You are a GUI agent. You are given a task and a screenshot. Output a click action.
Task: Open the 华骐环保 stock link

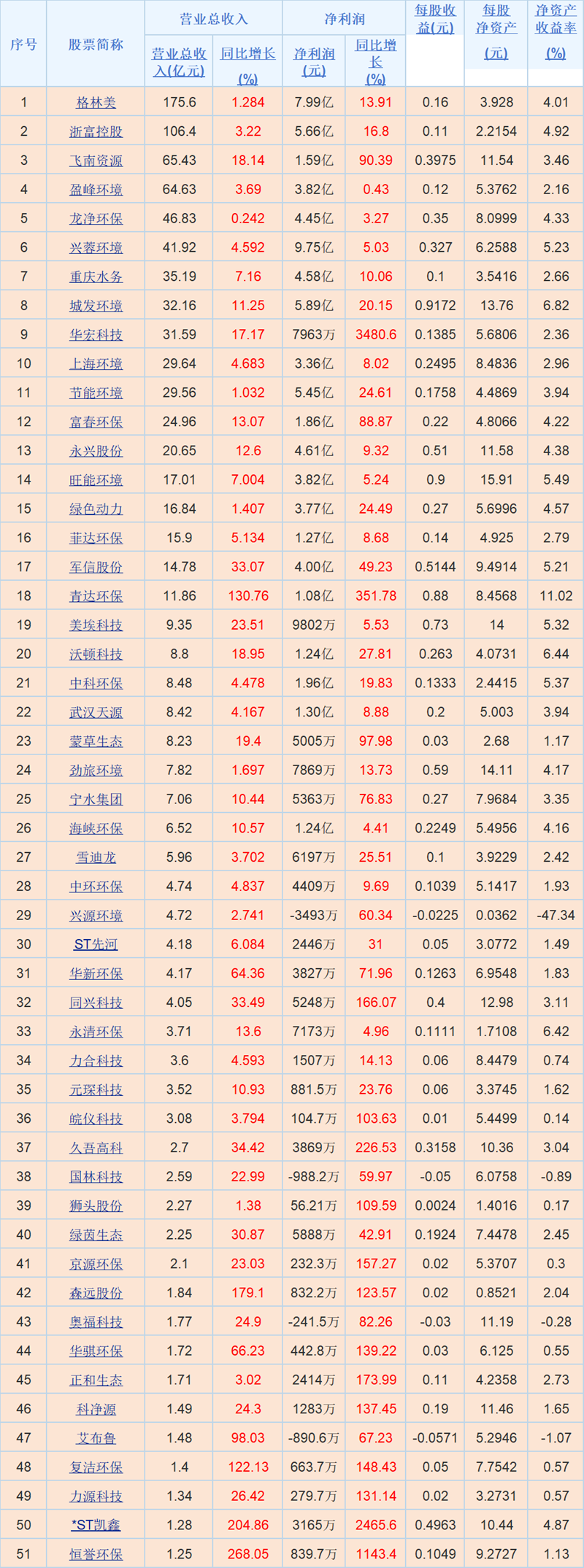[x=96, y=1351]
